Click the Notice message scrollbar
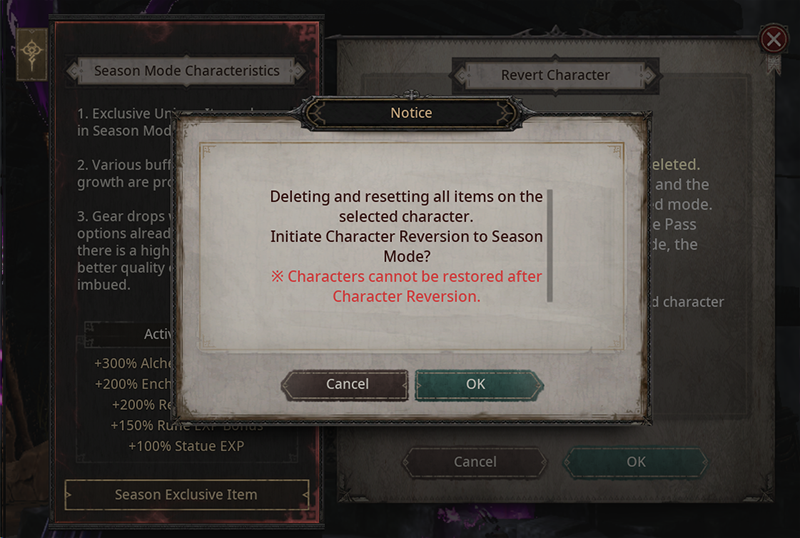This screenshot has width=800, height=538. [x=549, y=246]
